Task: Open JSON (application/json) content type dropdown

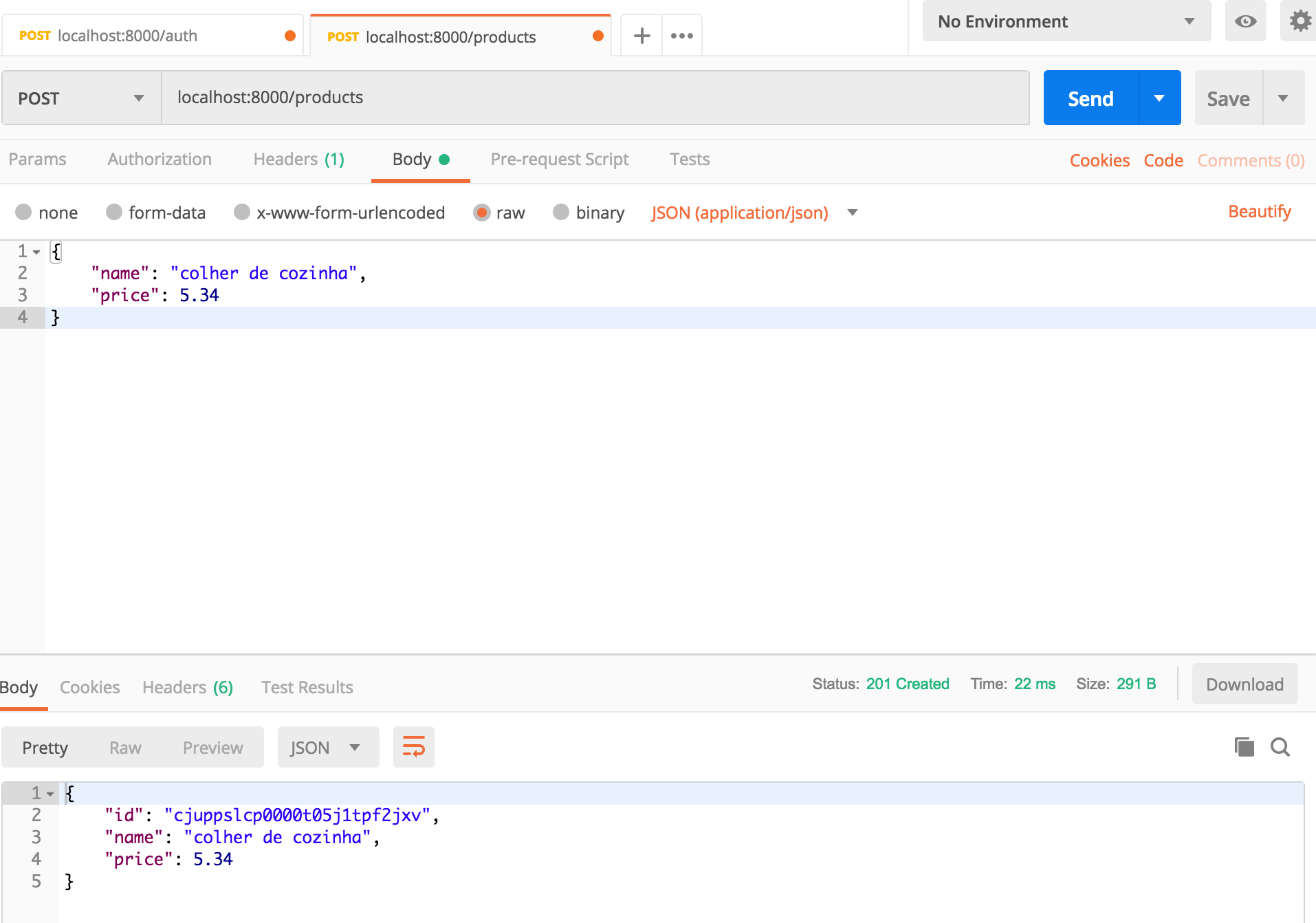Action: click(754, 213)
